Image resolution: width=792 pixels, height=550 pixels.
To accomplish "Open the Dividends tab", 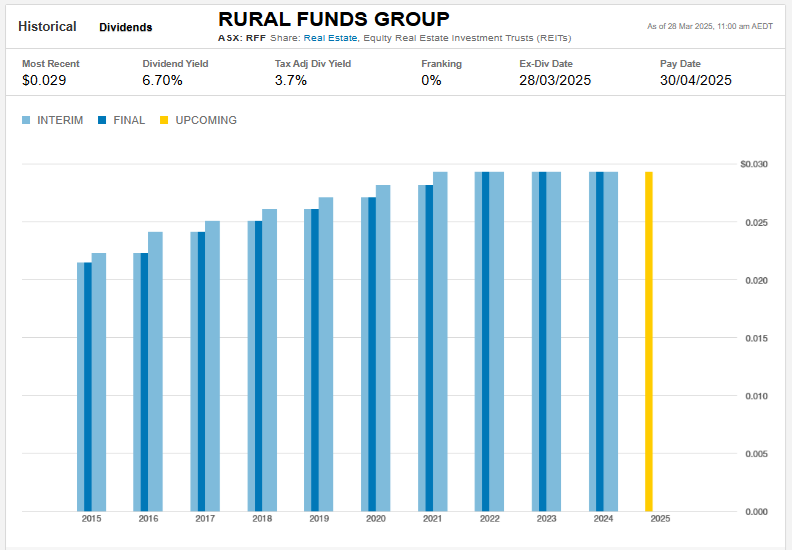I will click(125, 27).
